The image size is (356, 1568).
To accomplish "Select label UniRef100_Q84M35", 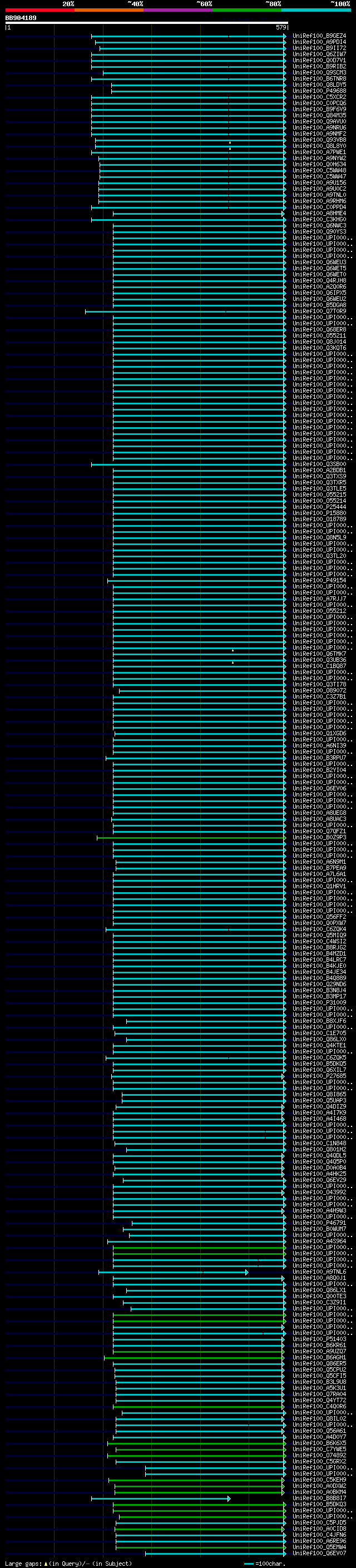I will pos(319,116).
